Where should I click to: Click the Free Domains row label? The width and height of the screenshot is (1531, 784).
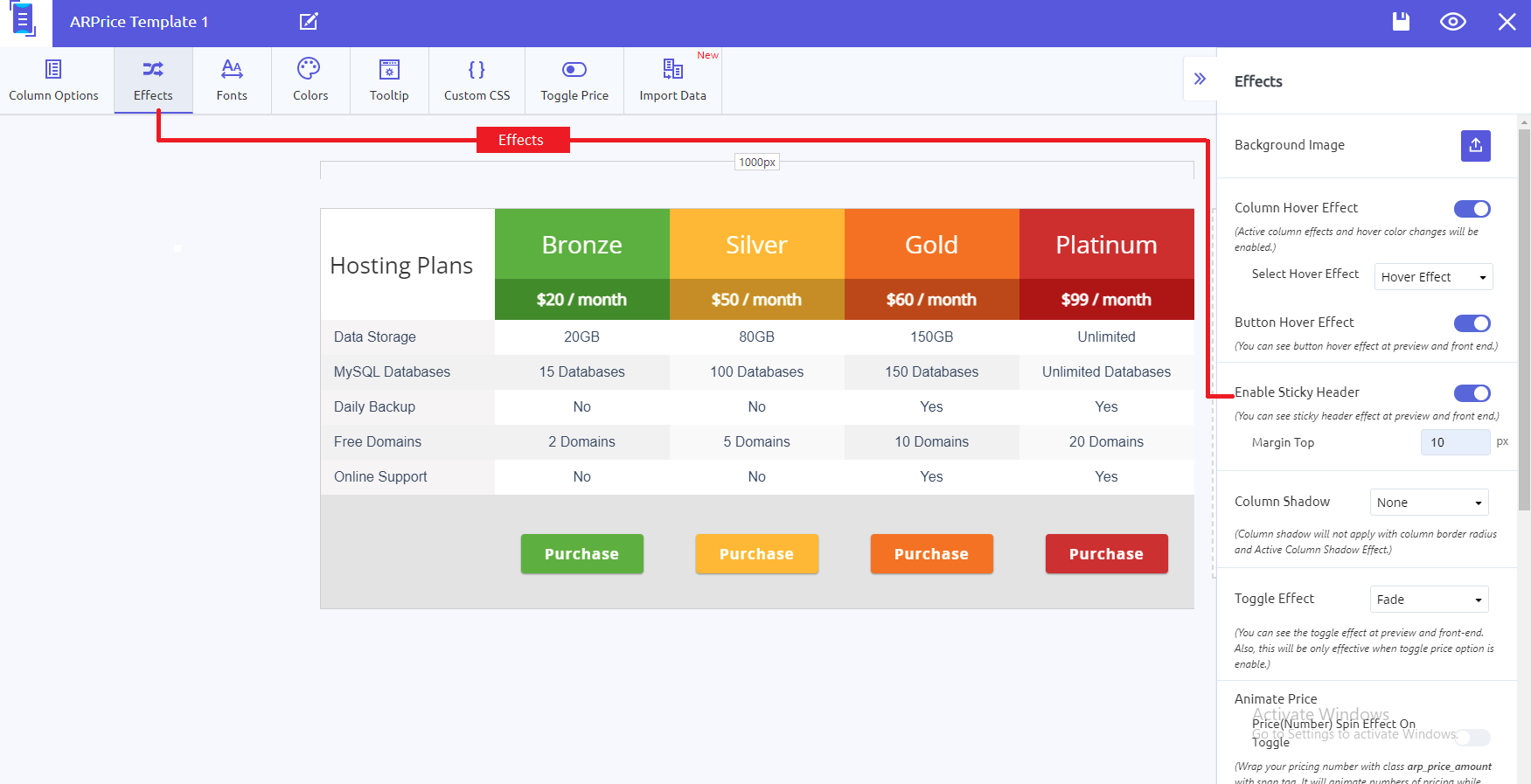[x=378, y=442]
